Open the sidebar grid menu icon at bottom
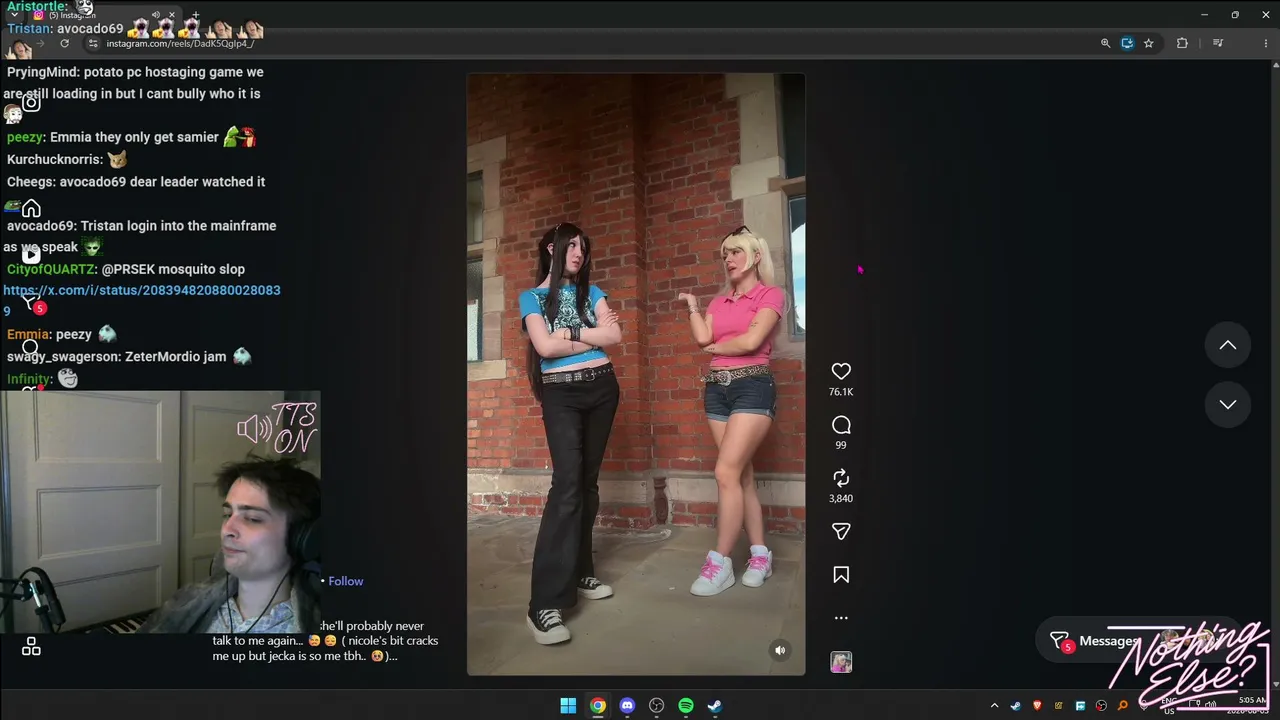Screen dimensions: 1280x720 click(31, 648)
